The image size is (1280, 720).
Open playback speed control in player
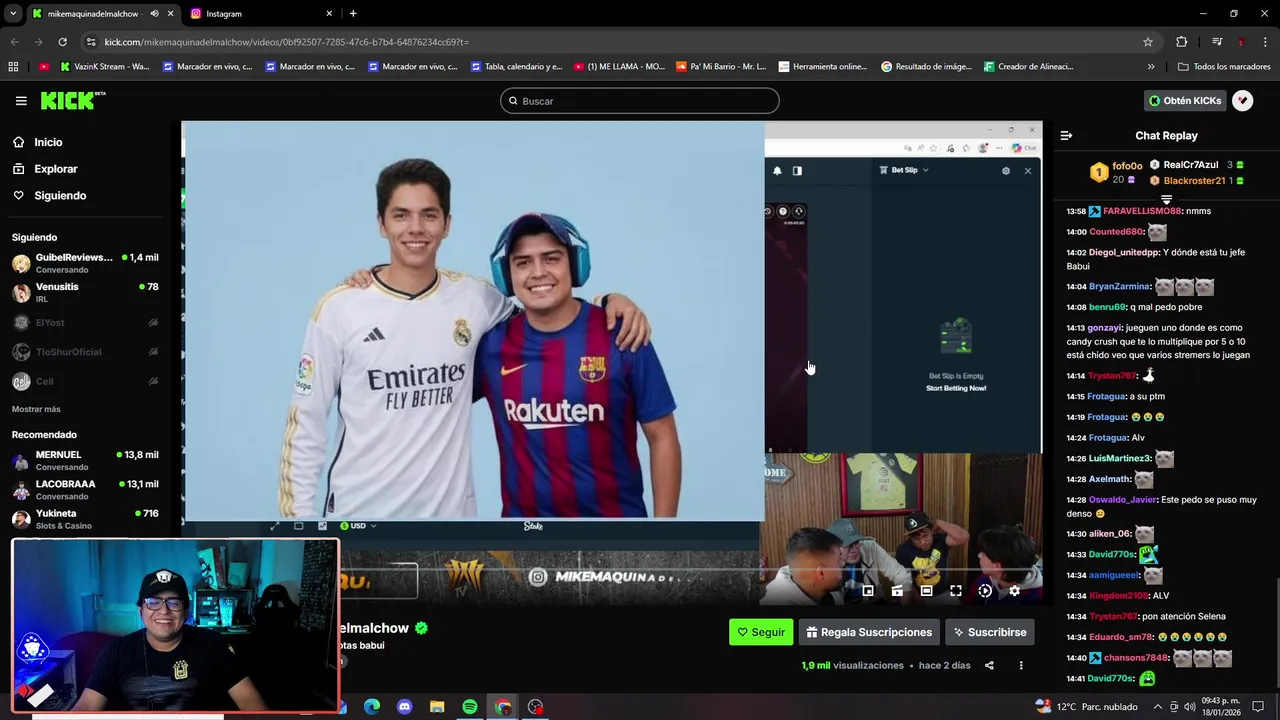pyautogui.click(x=985, y=591)
